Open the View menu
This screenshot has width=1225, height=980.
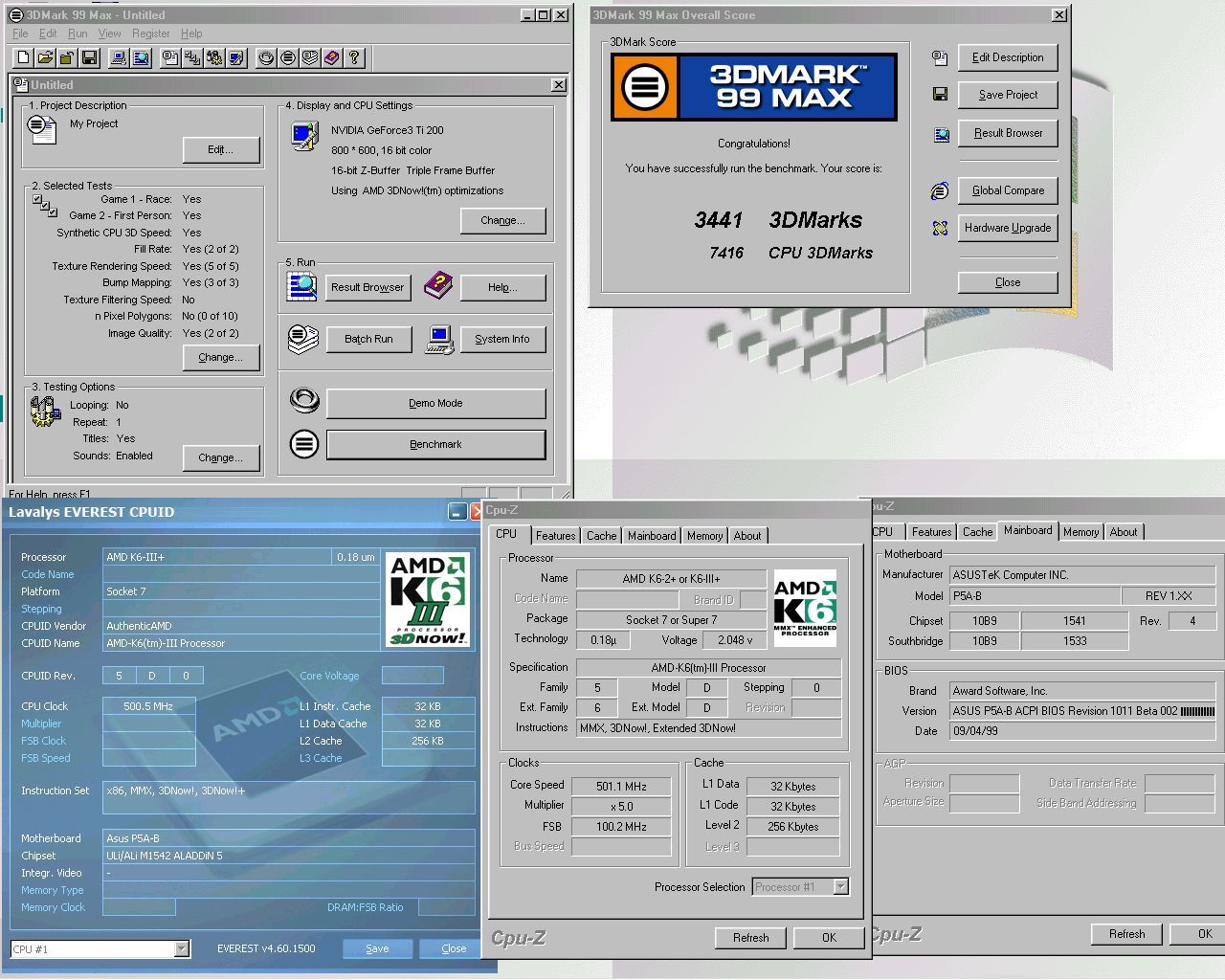coord(110,33)
